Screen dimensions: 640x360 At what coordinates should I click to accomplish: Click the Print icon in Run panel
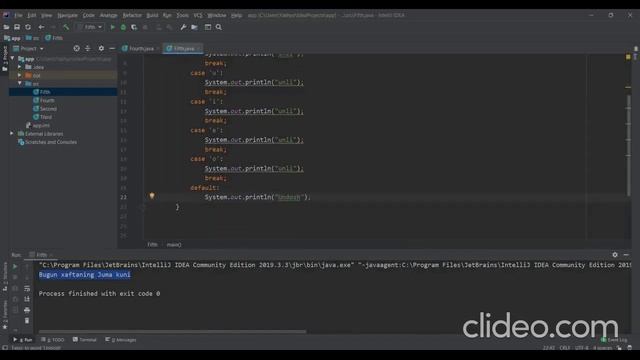coord(27,310)
